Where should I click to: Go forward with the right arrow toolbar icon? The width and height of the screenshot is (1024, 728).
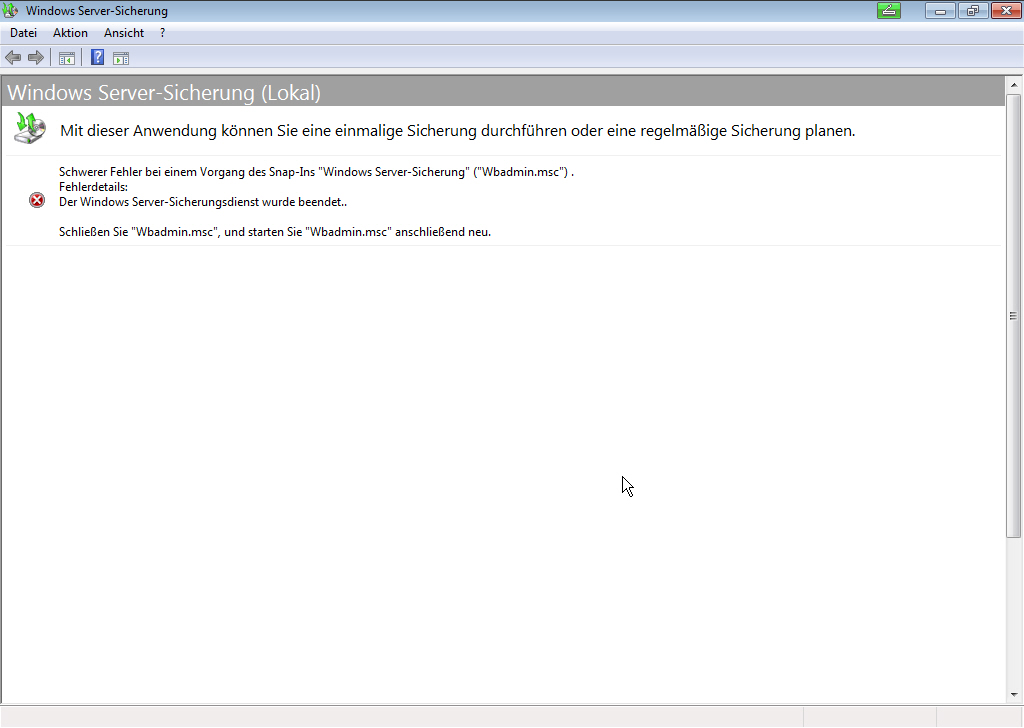point(36,57)
